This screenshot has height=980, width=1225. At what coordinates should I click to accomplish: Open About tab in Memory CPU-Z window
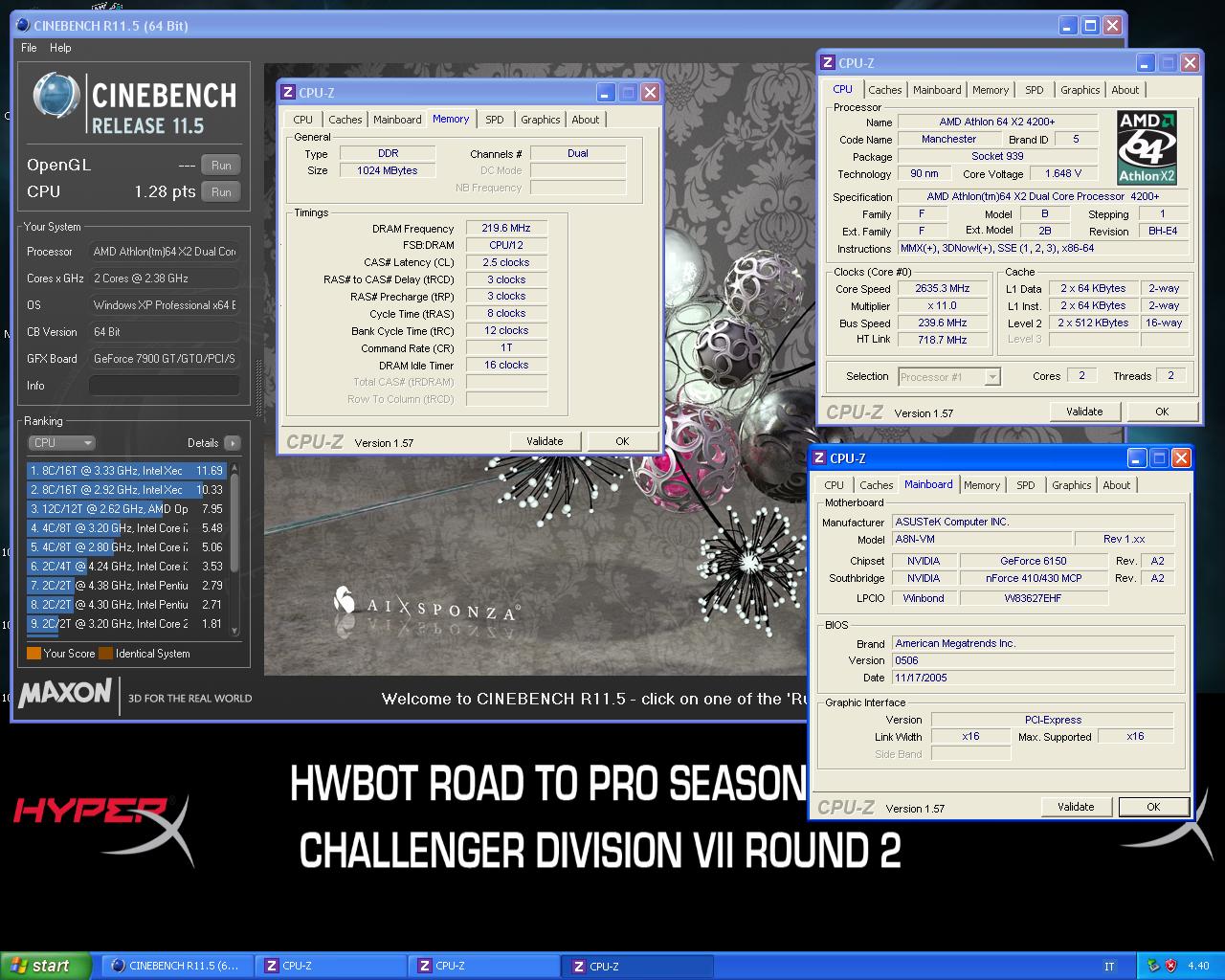pos(586,120)
